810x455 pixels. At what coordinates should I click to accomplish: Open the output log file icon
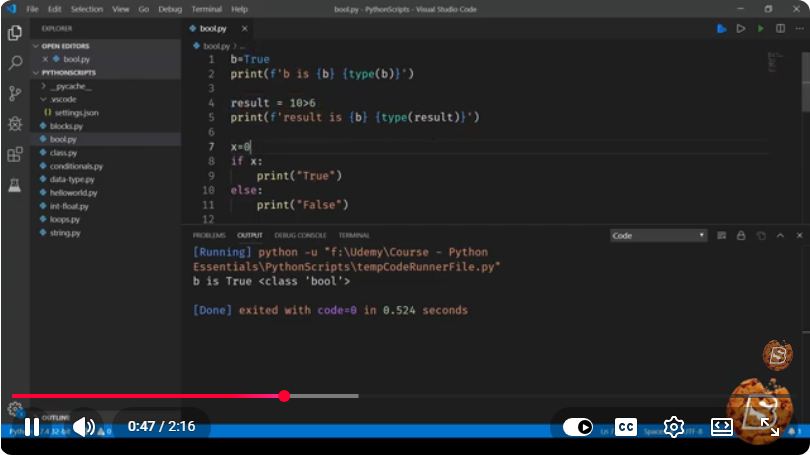click(x=761, y=236)
